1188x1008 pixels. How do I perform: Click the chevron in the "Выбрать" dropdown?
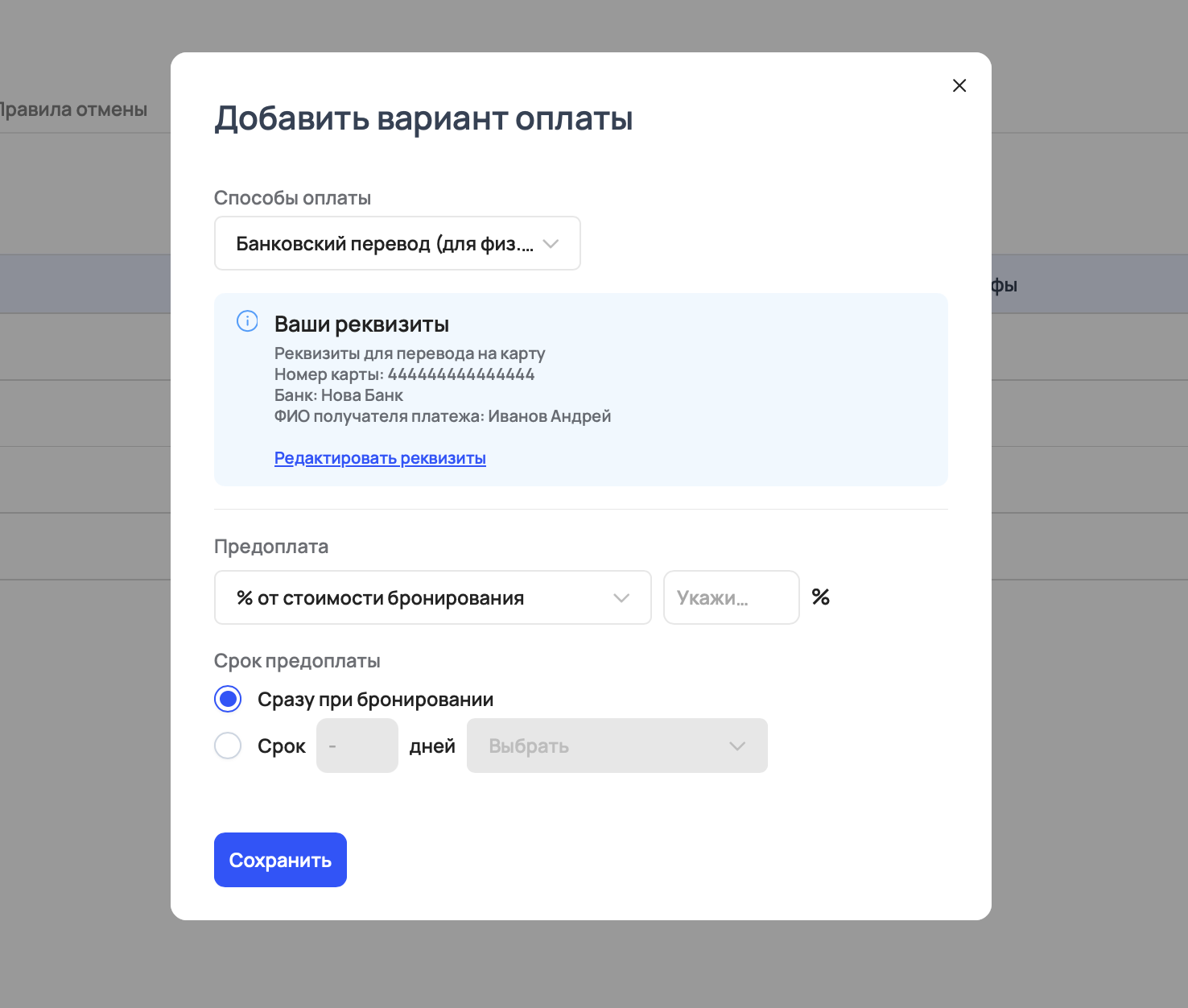736,746
